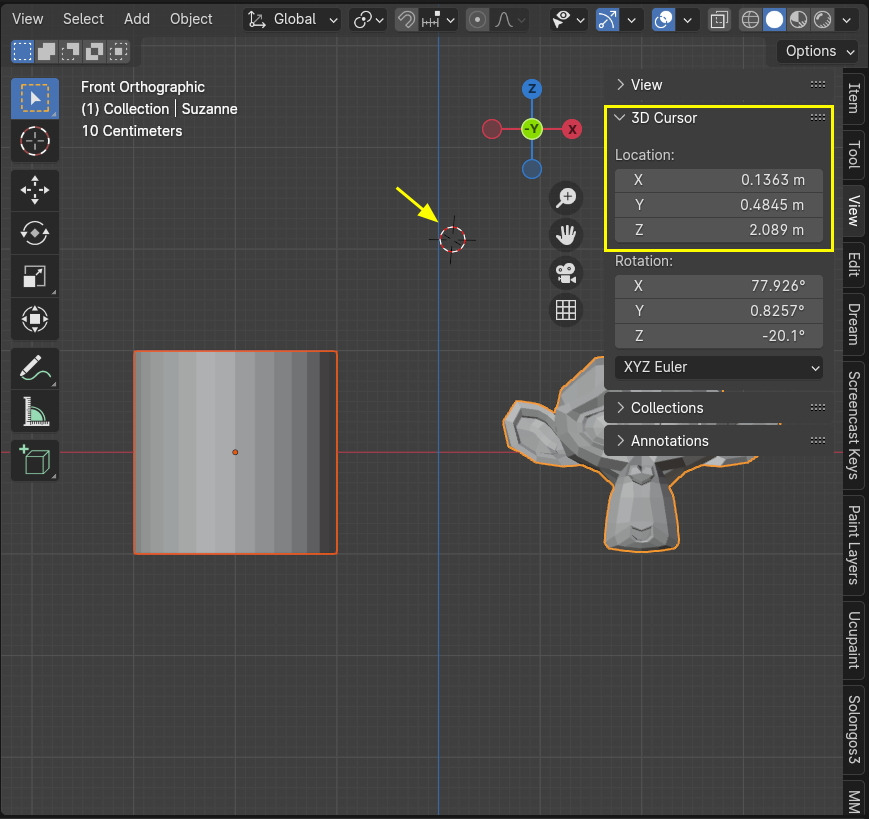Switch to the Tool sidebar tab
This screenshot has height=819, width=869.
pos(854,155)
